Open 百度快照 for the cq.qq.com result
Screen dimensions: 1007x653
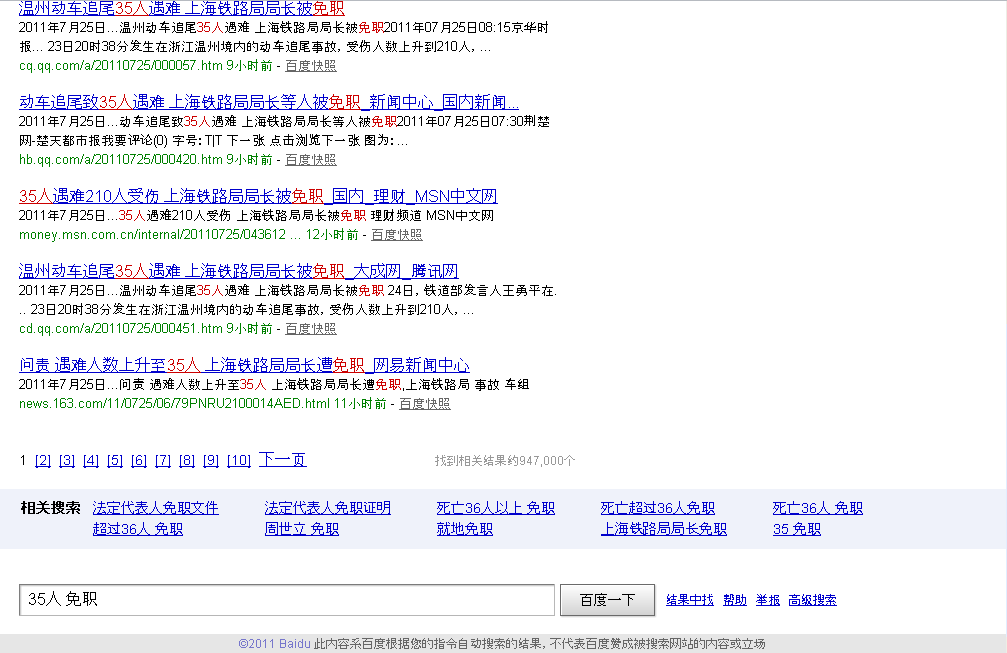point(311,65)
